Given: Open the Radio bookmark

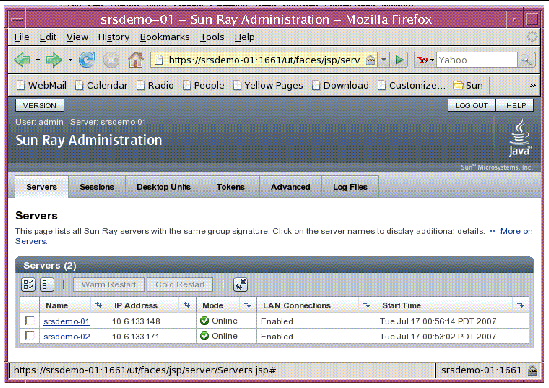Looking at the screenshot, I should [155, 85].
